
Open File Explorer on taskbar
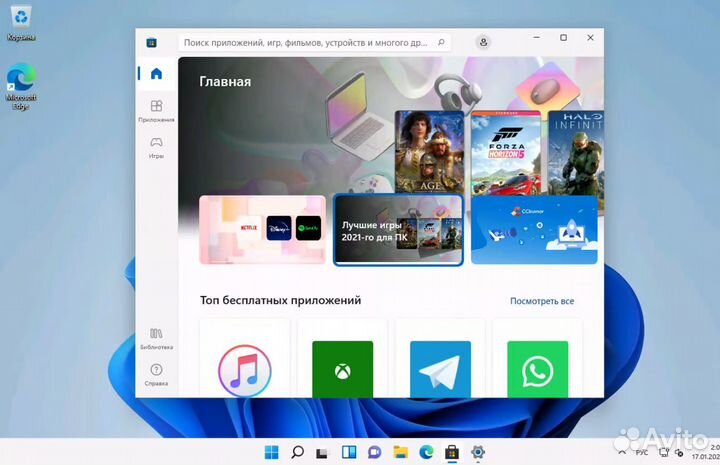[401, 452]
